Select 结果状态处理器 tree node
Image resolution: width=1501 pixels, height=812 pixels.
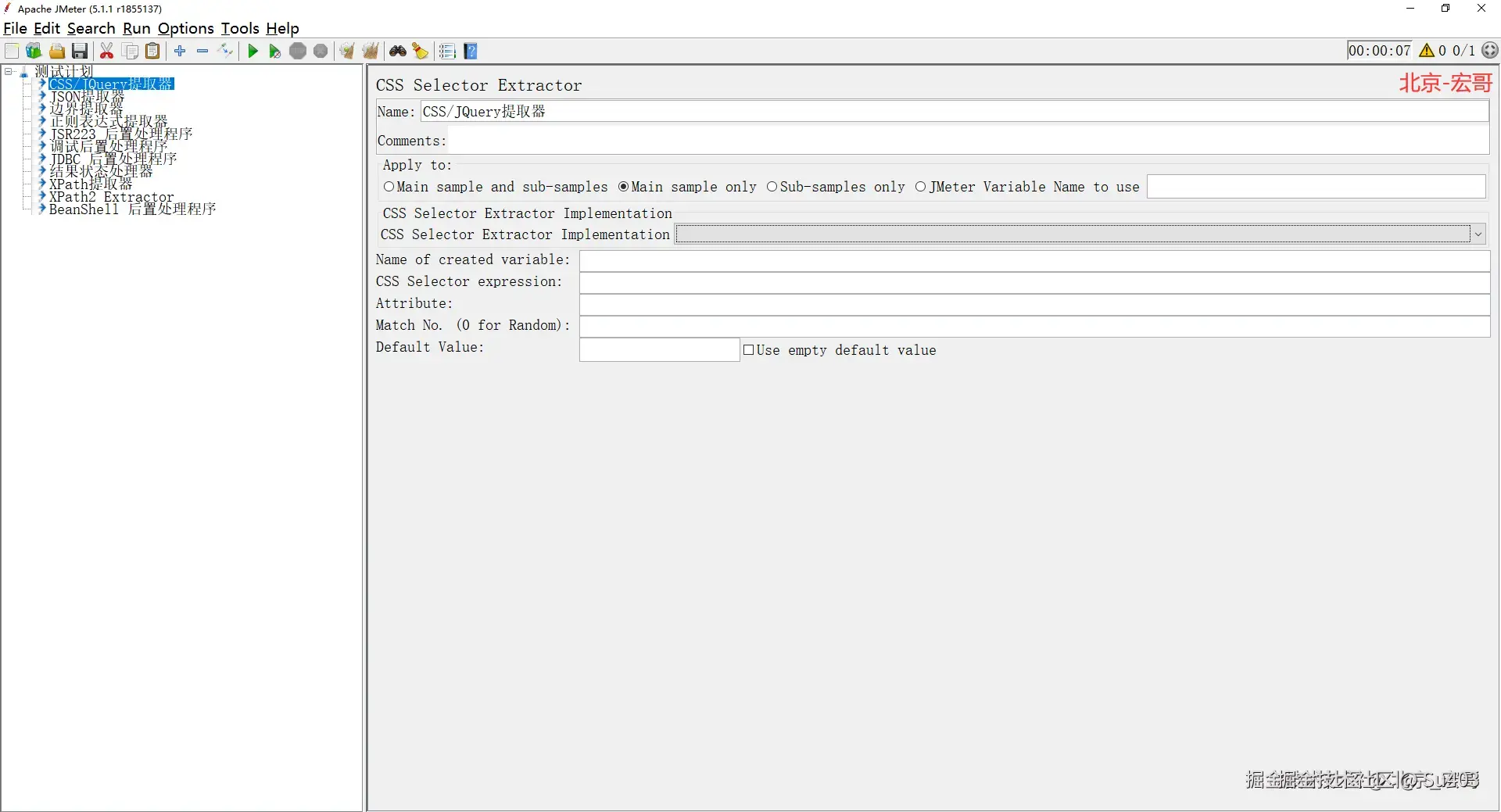(x=102, y=172)
